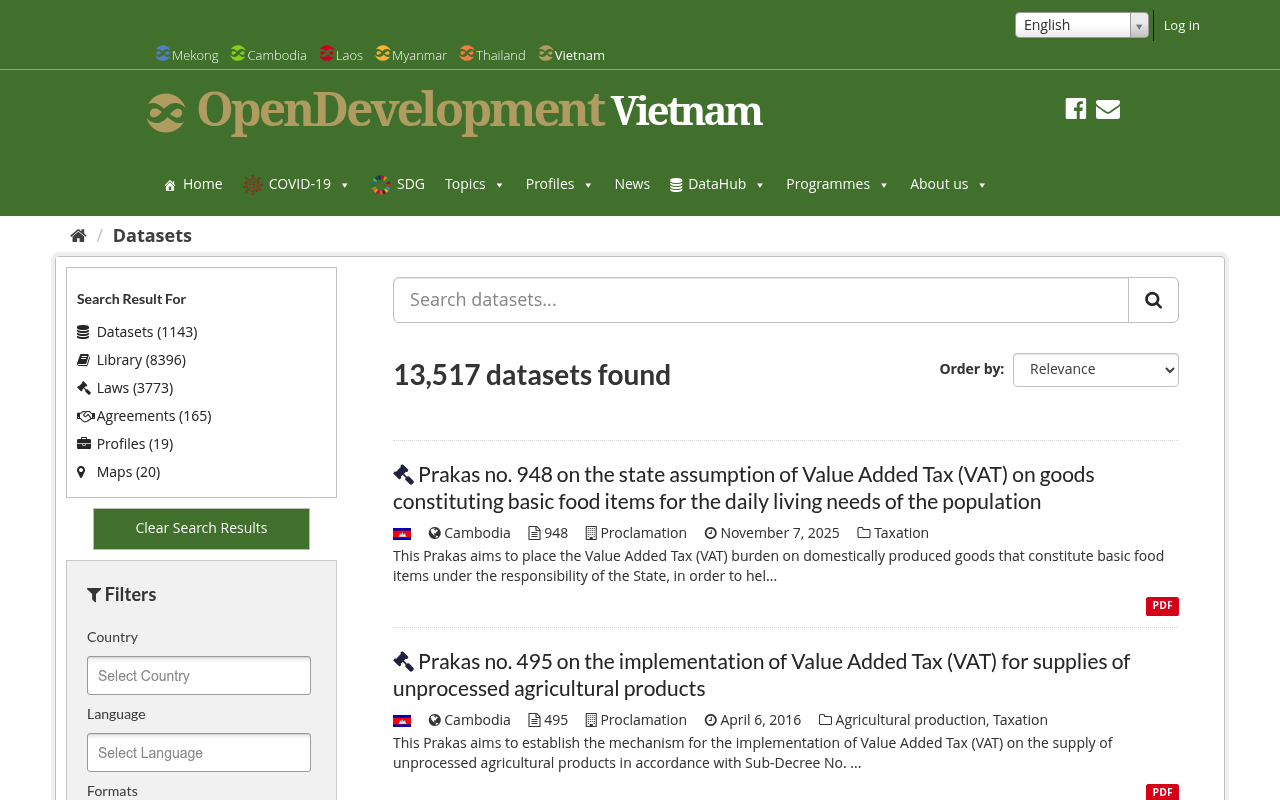Click the Laos site icon
This screenshot has width=1280, height=800.
[327, 53]
